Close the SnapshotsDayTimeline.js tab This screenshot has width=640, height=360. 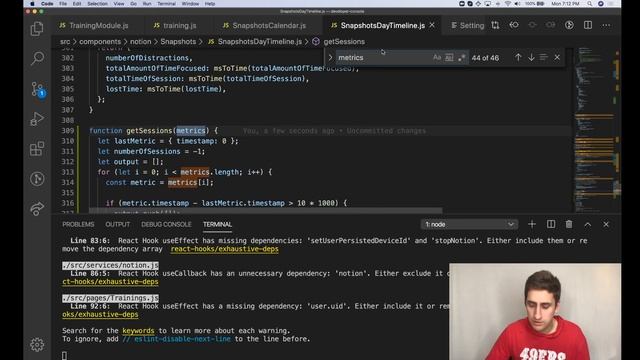432,25
